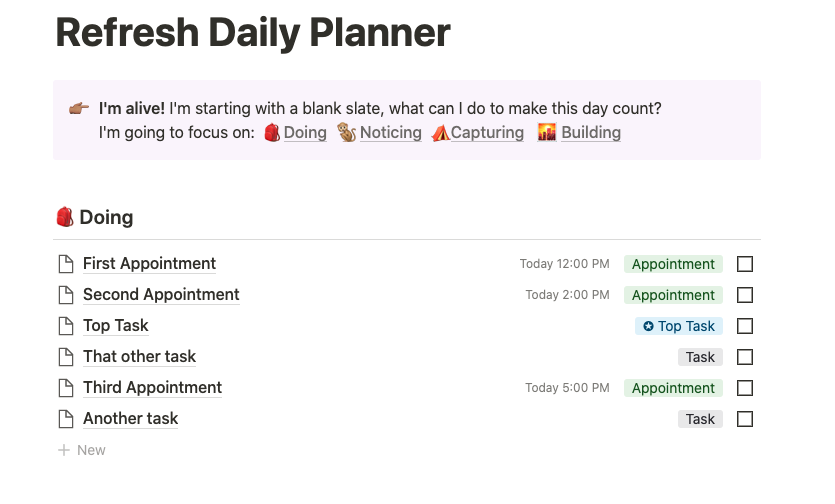Click the pointing hand callout icon
This screenshot has width=835, height=504.
pyautogui.click(x=79, y=108)
